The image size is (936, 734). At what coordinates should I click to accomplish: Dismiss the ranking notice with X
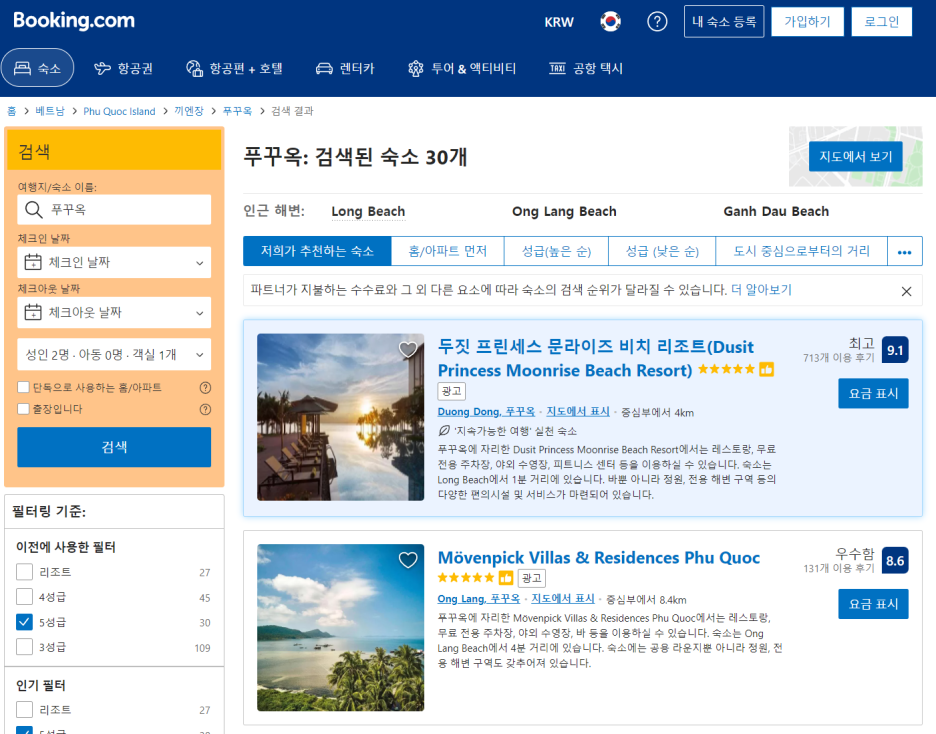pos(906,291)
